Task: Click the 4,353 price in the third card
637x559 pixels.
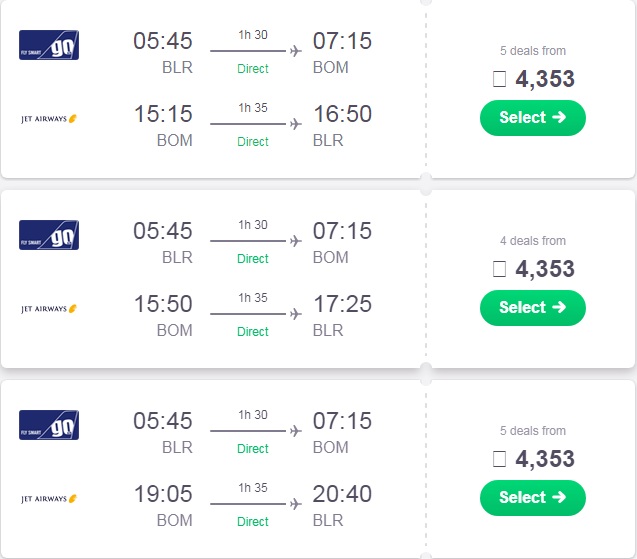Action: (x=545, y=459)
